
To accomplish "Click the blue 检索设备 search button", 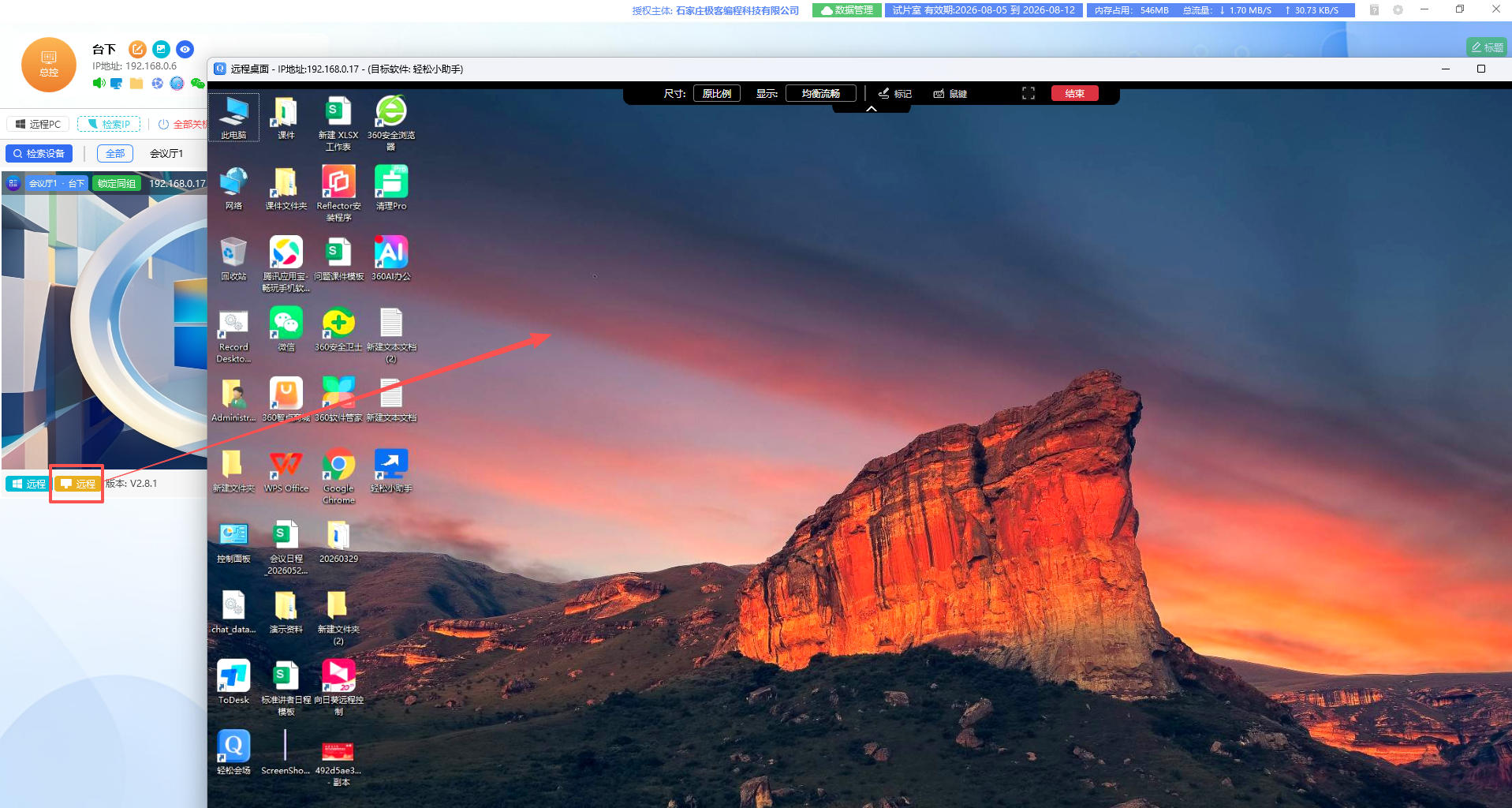I will click(x=39, y=153).
